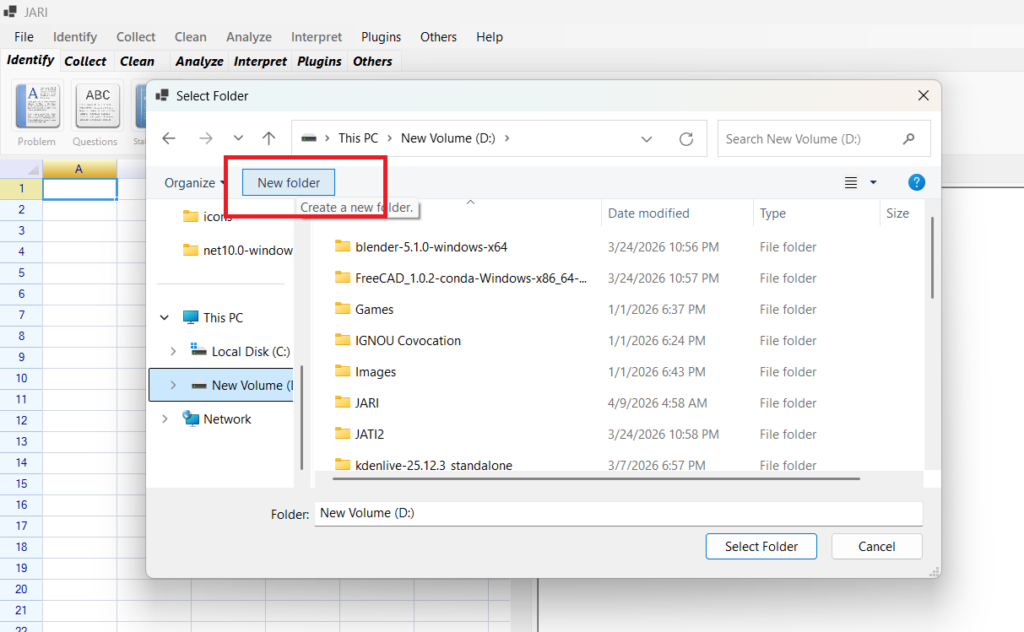This screenshot has width=1024, height=632.
Task: Open the blue Help question mark icon
Action: [x=916, y=183]
